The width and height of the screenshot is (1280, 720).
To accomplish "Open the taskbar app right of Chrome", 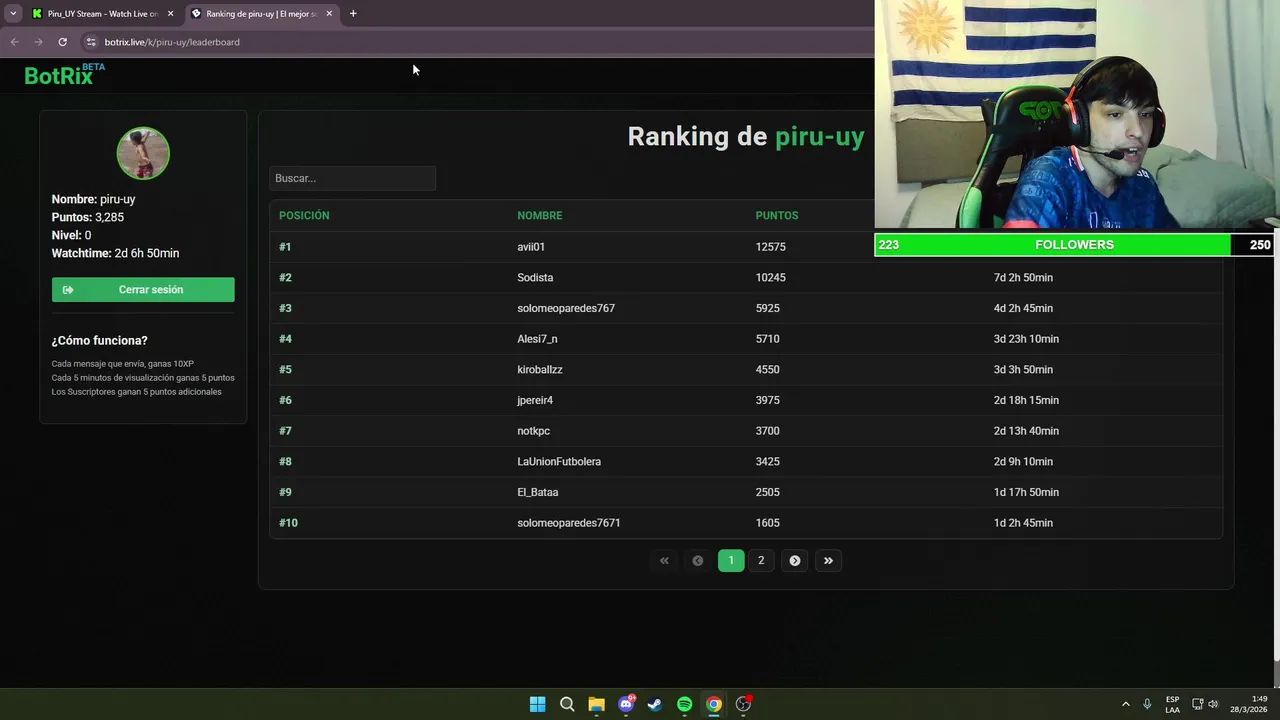I will click(x=743, y=704).
